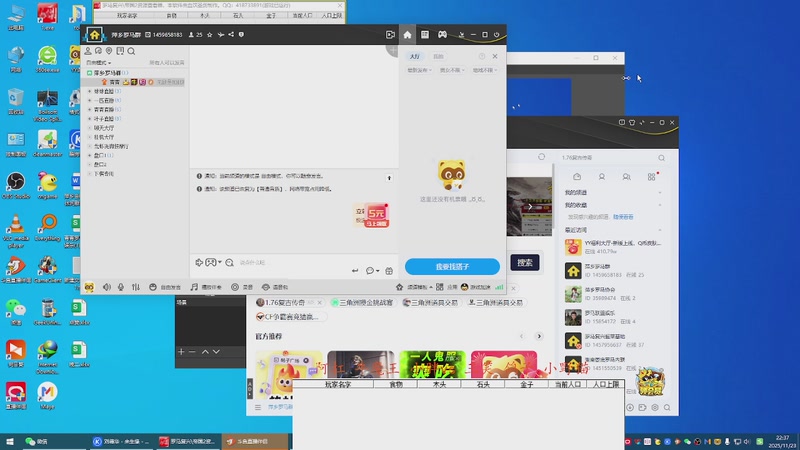
Task: Expand the 一匹狂狼 sub-channel
Action: coord(90,101)
